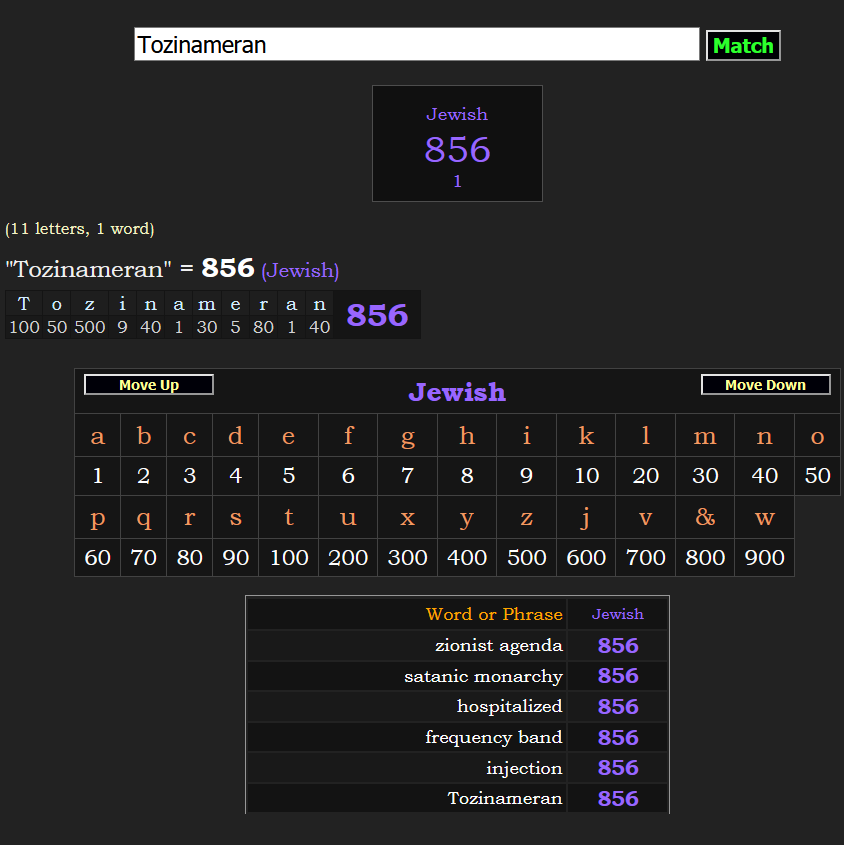Screen dimensions: 844x845
Task: Click letter 'x' in the cipher chart
Action: pyautogui.click(x=407, y=517)
